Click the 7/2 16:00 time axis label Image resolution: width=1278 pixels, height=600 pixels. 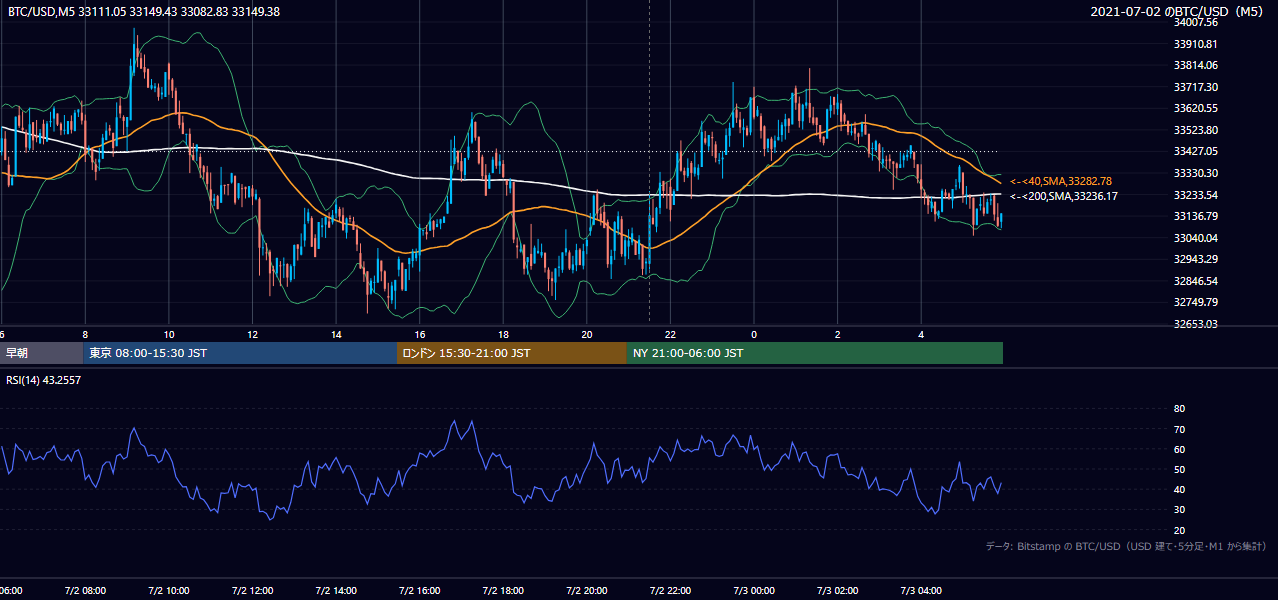point(420,591)
